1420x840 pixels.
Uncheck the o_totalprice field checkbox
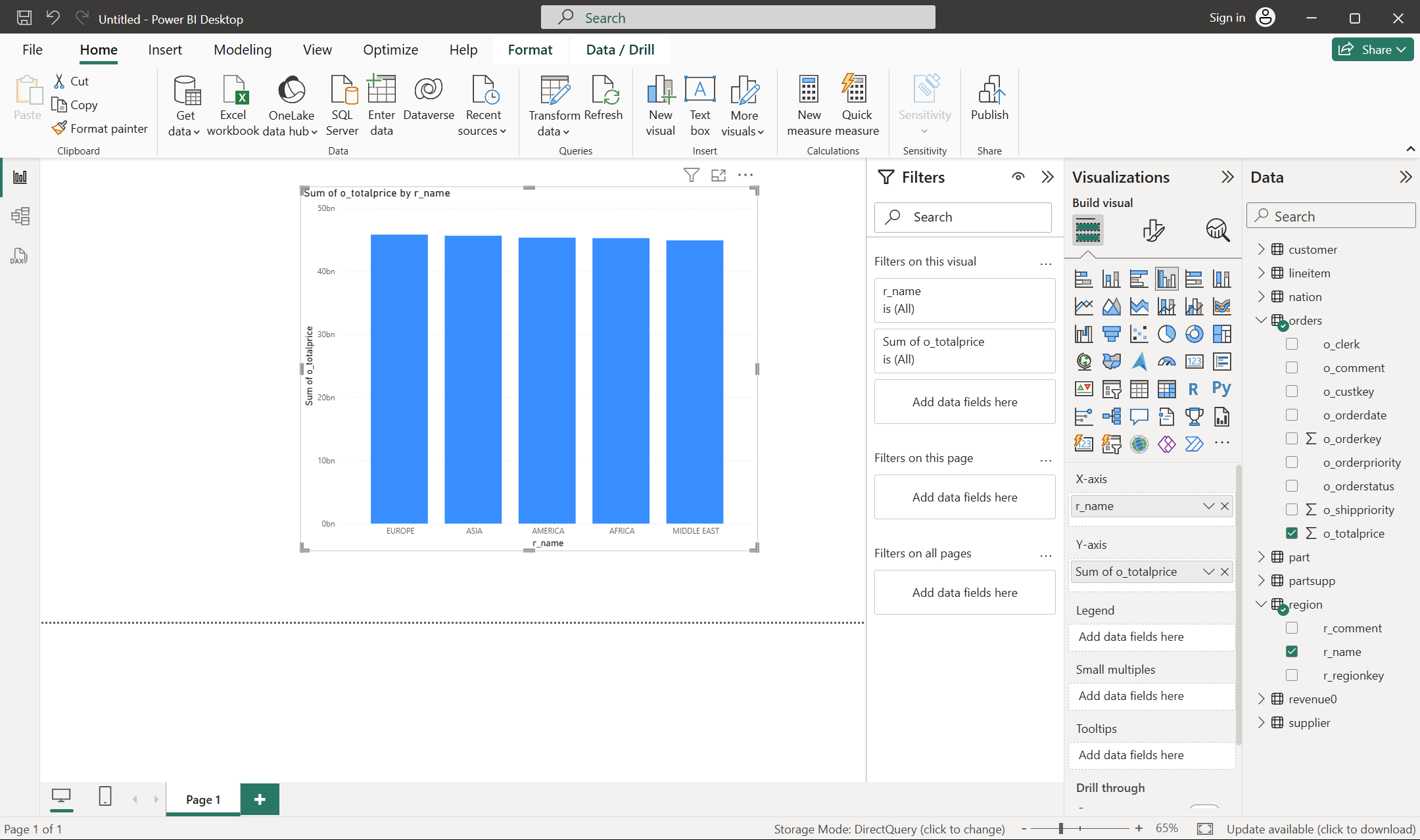point(1292,533)
